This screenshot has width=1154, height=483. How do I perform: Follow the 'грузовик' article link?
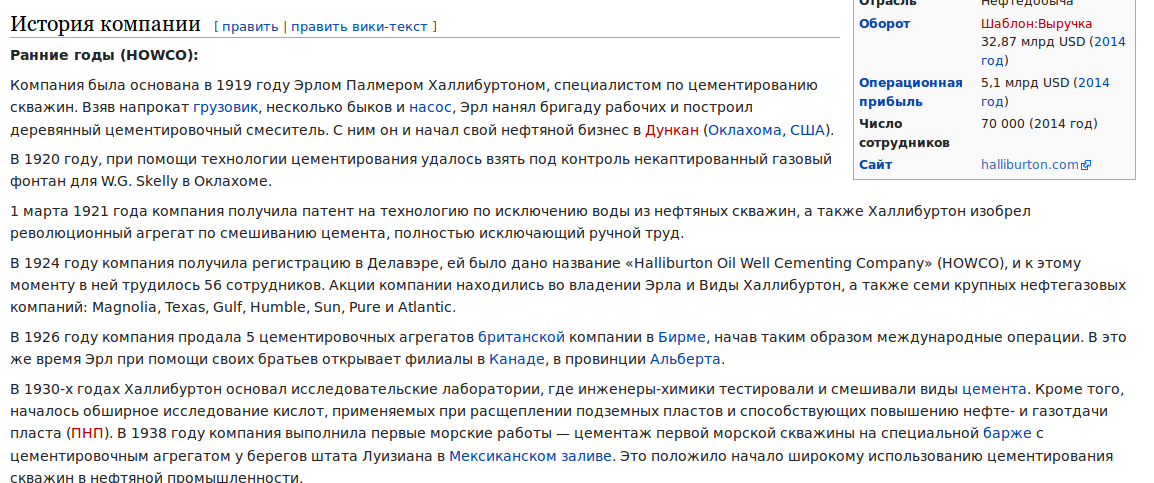coord(226,106)
